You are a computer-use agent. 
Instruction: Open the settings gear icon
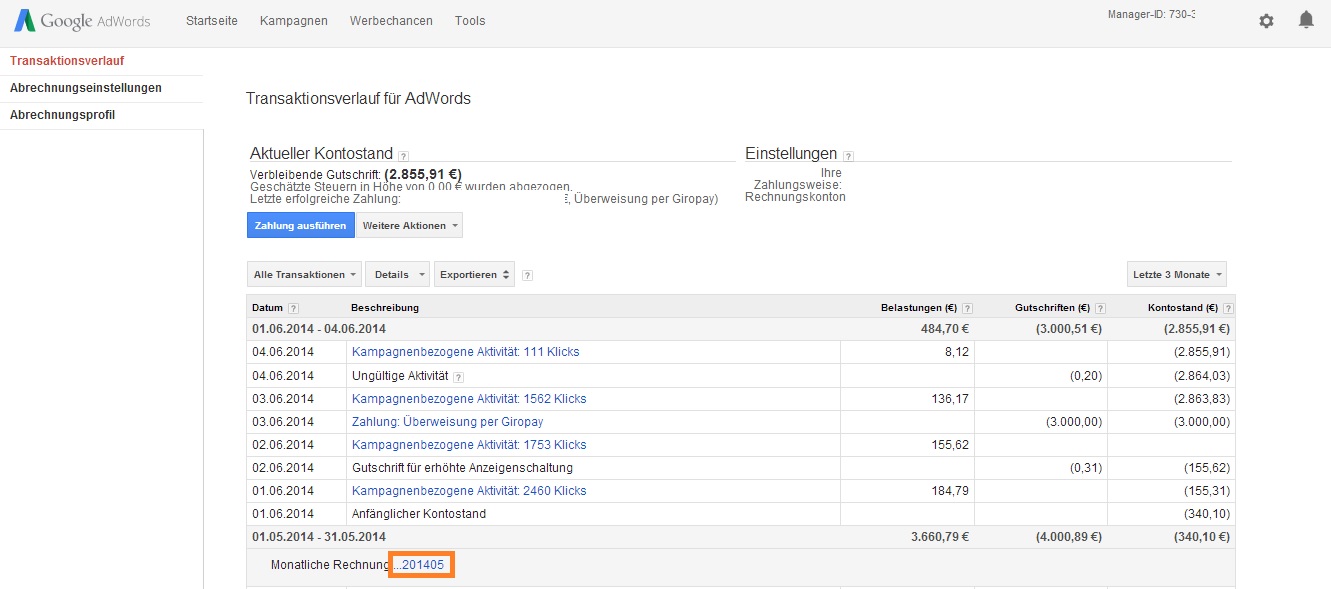pos(1267,21)
